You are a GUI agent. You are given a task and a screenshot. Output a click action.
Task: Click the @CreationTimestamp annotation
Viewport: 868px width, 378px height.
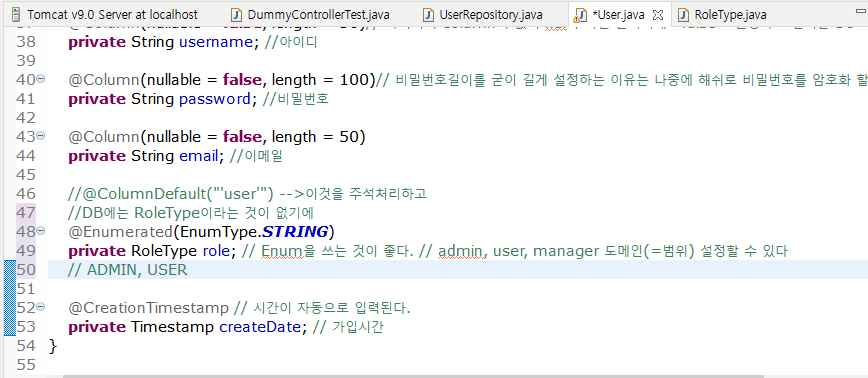148,308
